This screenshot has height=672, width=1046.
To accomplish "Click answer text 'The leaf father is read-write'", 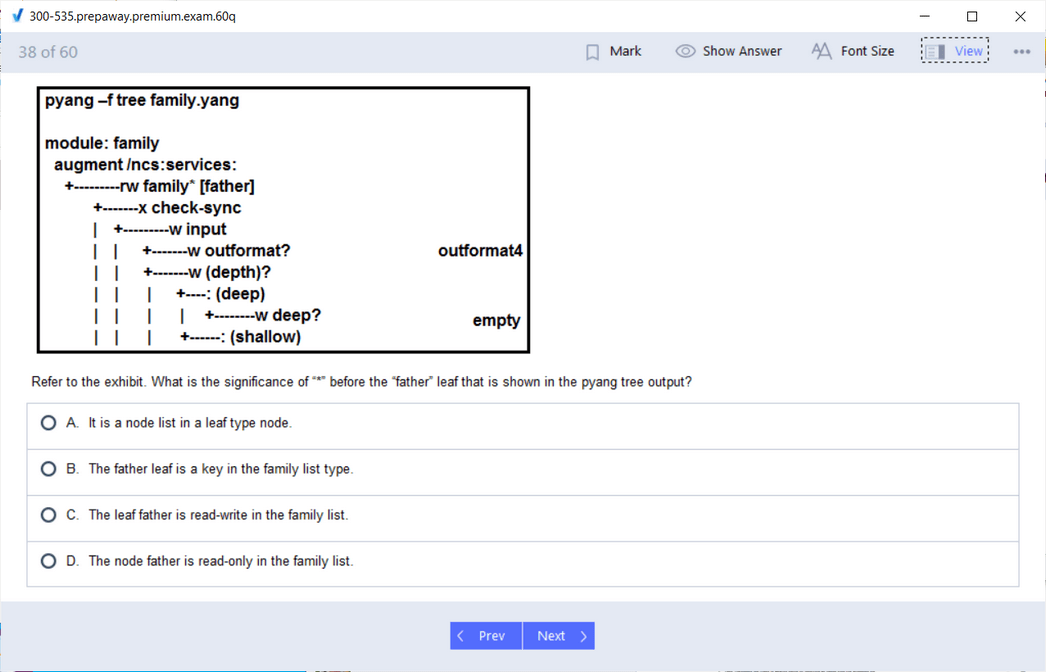I will [x=218, y=515].
